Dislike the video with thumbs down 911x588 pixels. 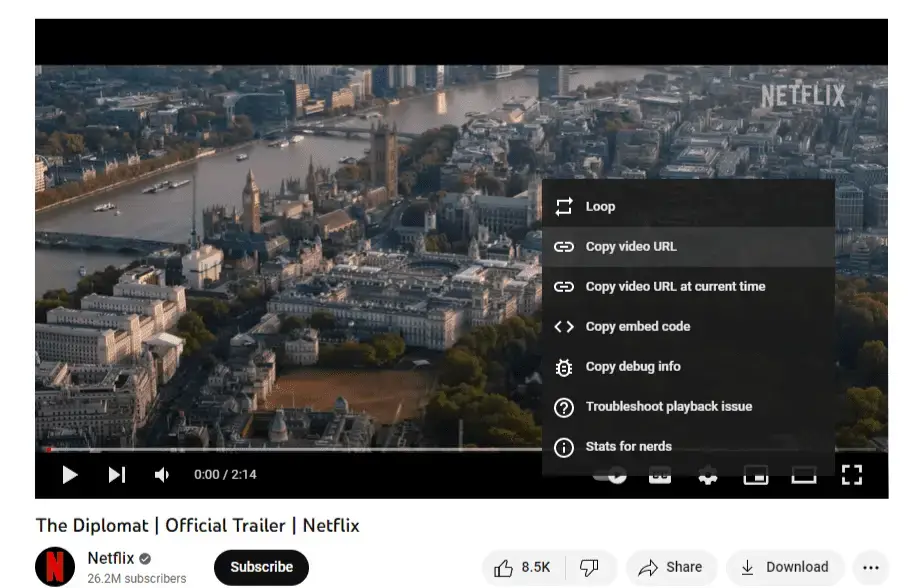590,567
